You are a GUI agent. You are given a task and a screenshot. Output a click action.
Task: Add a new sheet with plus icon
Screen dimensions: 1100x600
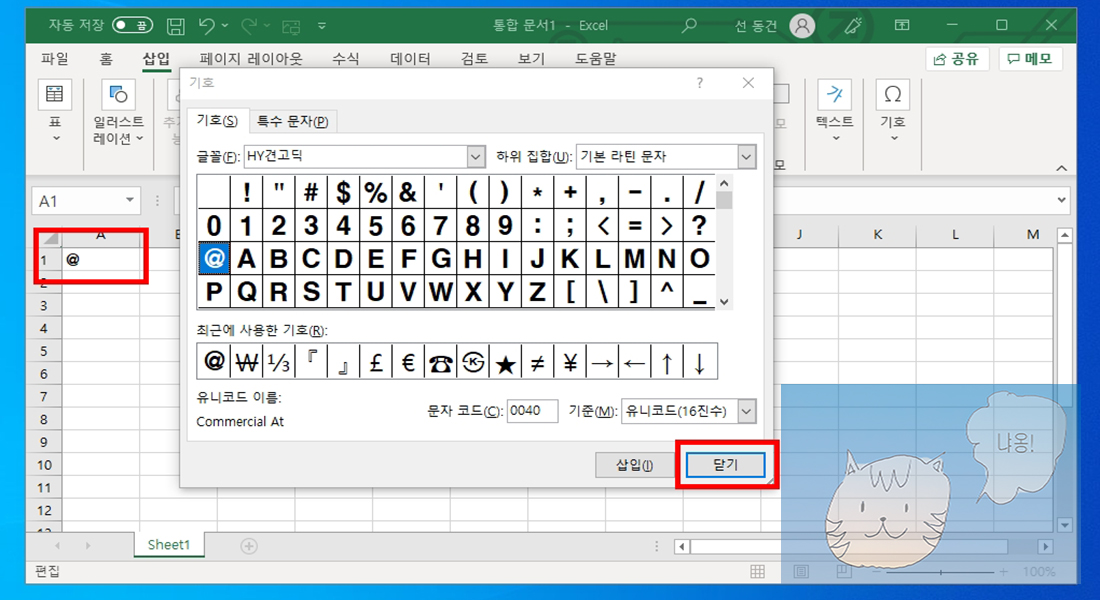point(249,545)
